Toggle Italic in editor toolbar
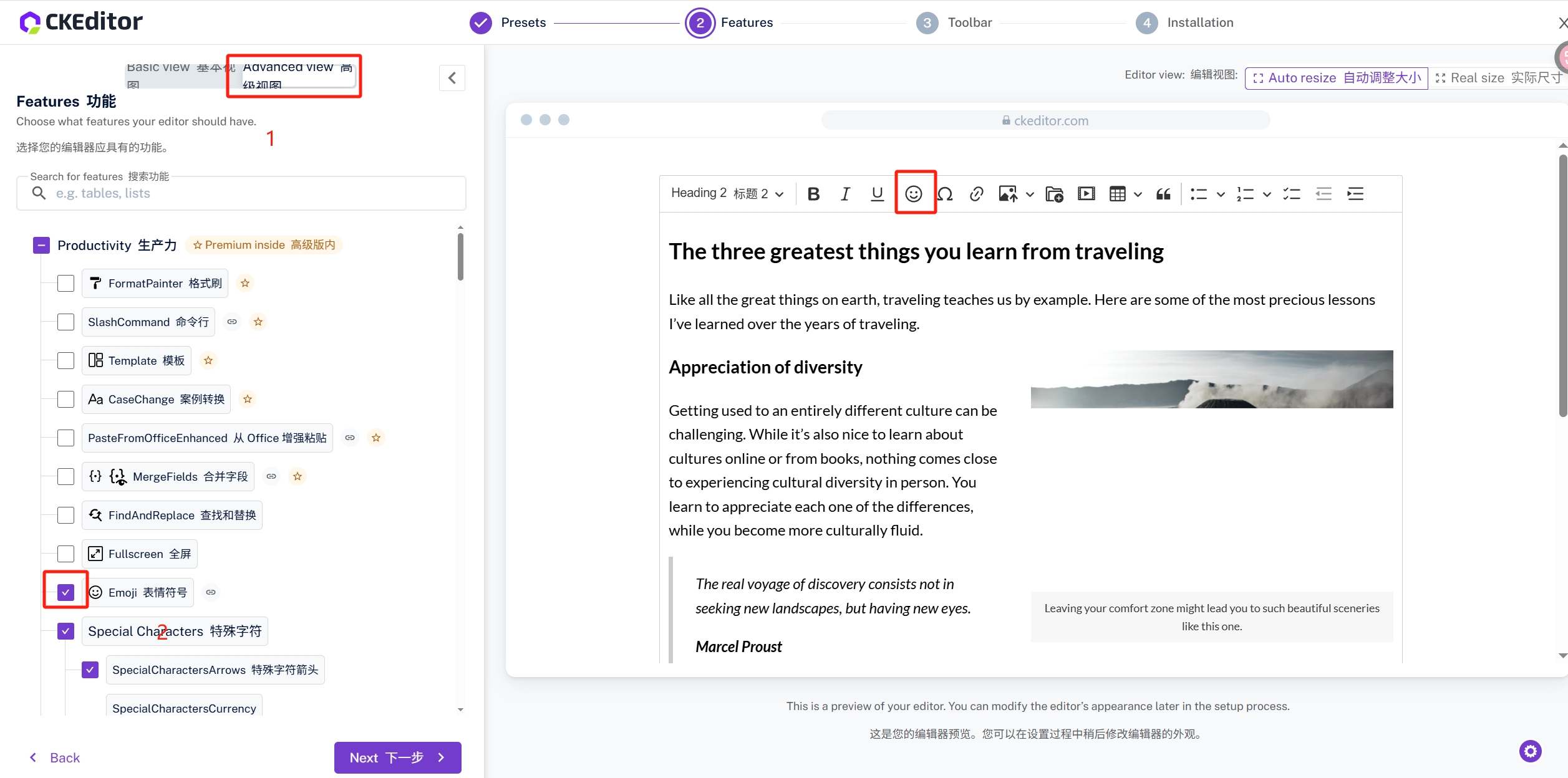 tap(845, 194)
